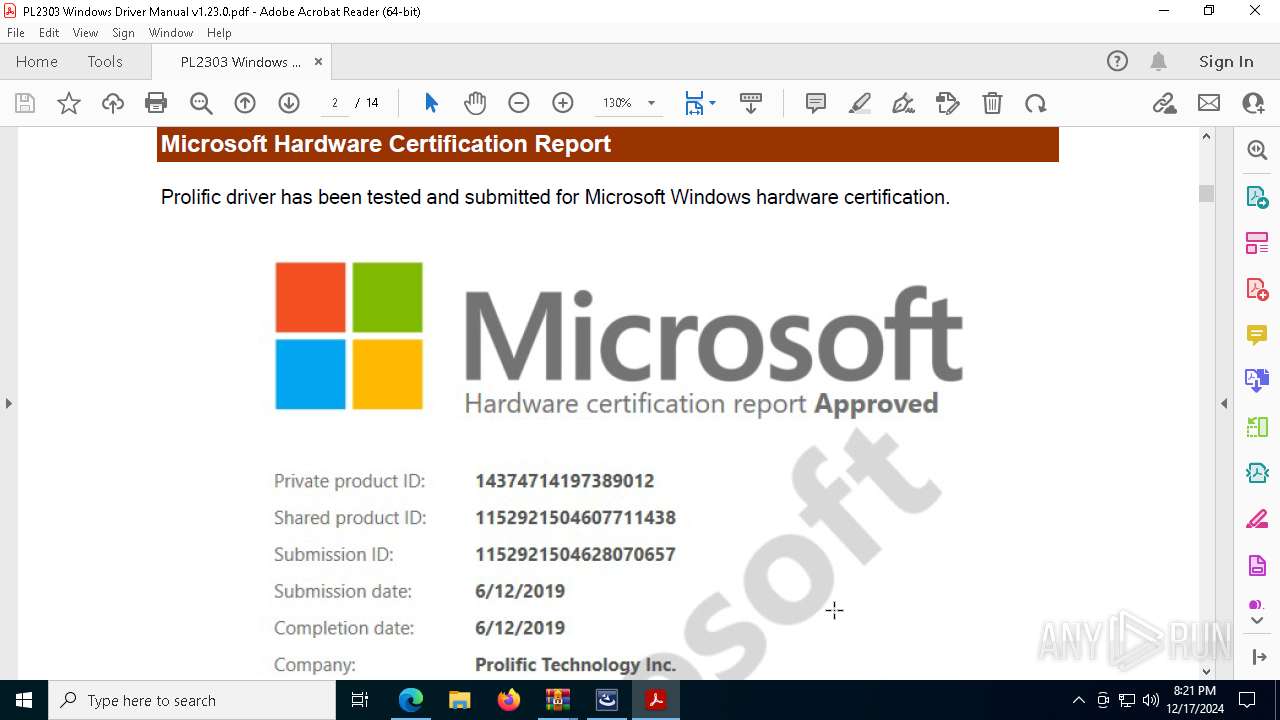Open help via the question mark icon

1117,62
